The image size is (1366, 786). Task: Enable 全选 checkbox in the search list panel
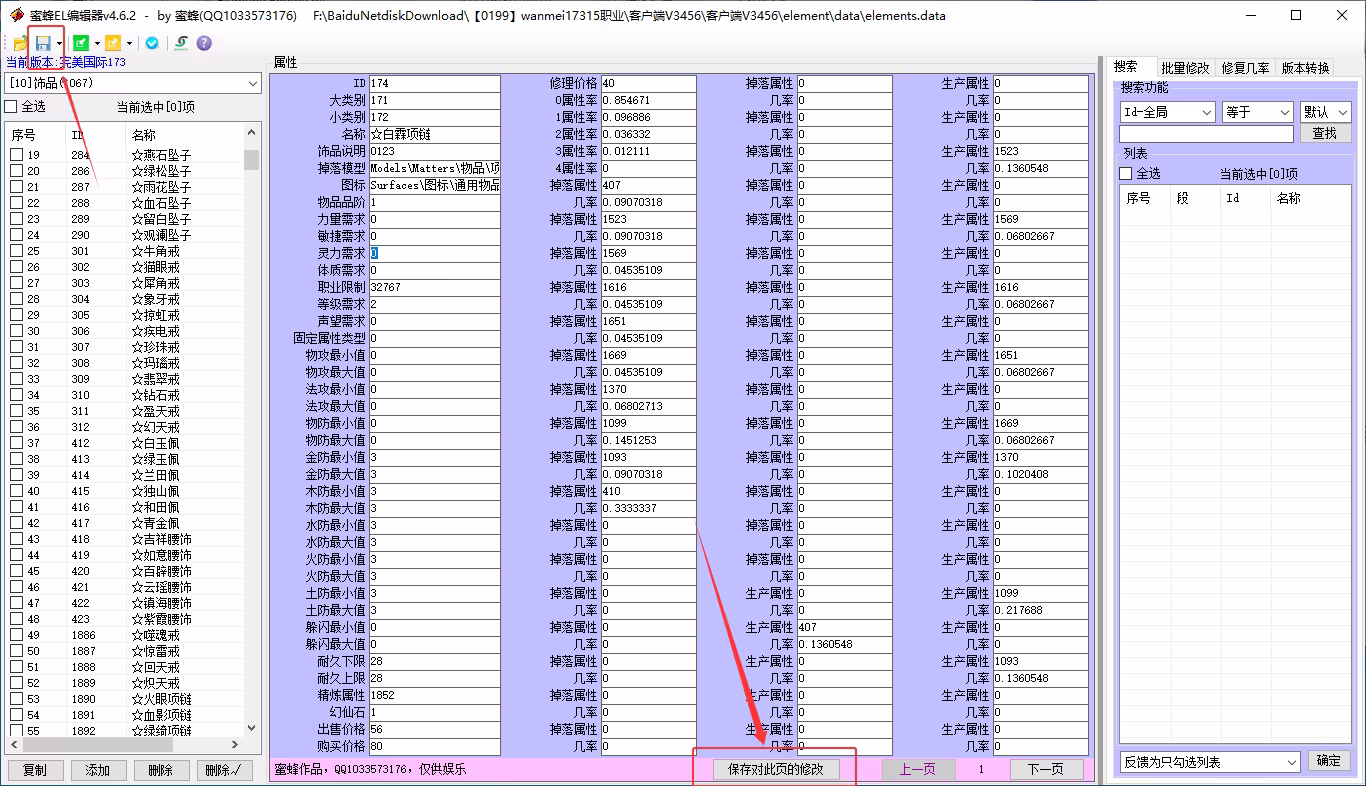(1126, 174)
